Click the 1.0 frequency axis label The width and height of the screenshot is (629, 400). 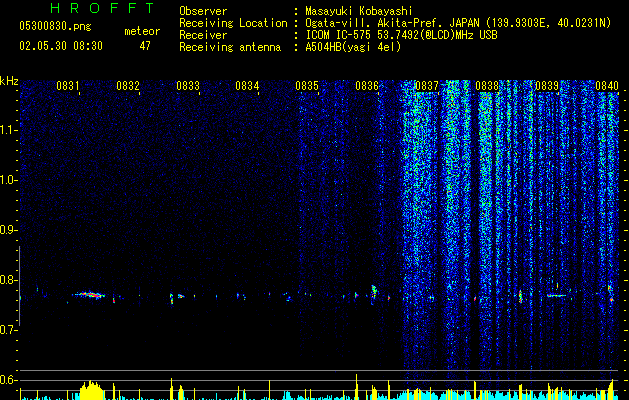8,180
